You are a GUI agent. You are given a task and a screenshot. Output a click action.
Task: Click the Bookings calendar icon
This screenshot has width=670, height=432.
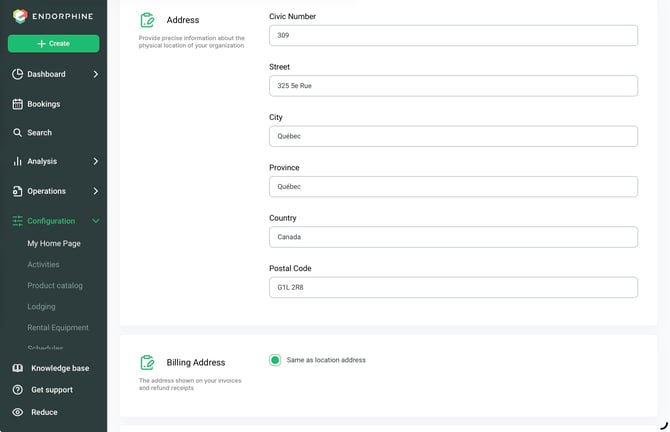pyautogui.click(x=18, y=104)
